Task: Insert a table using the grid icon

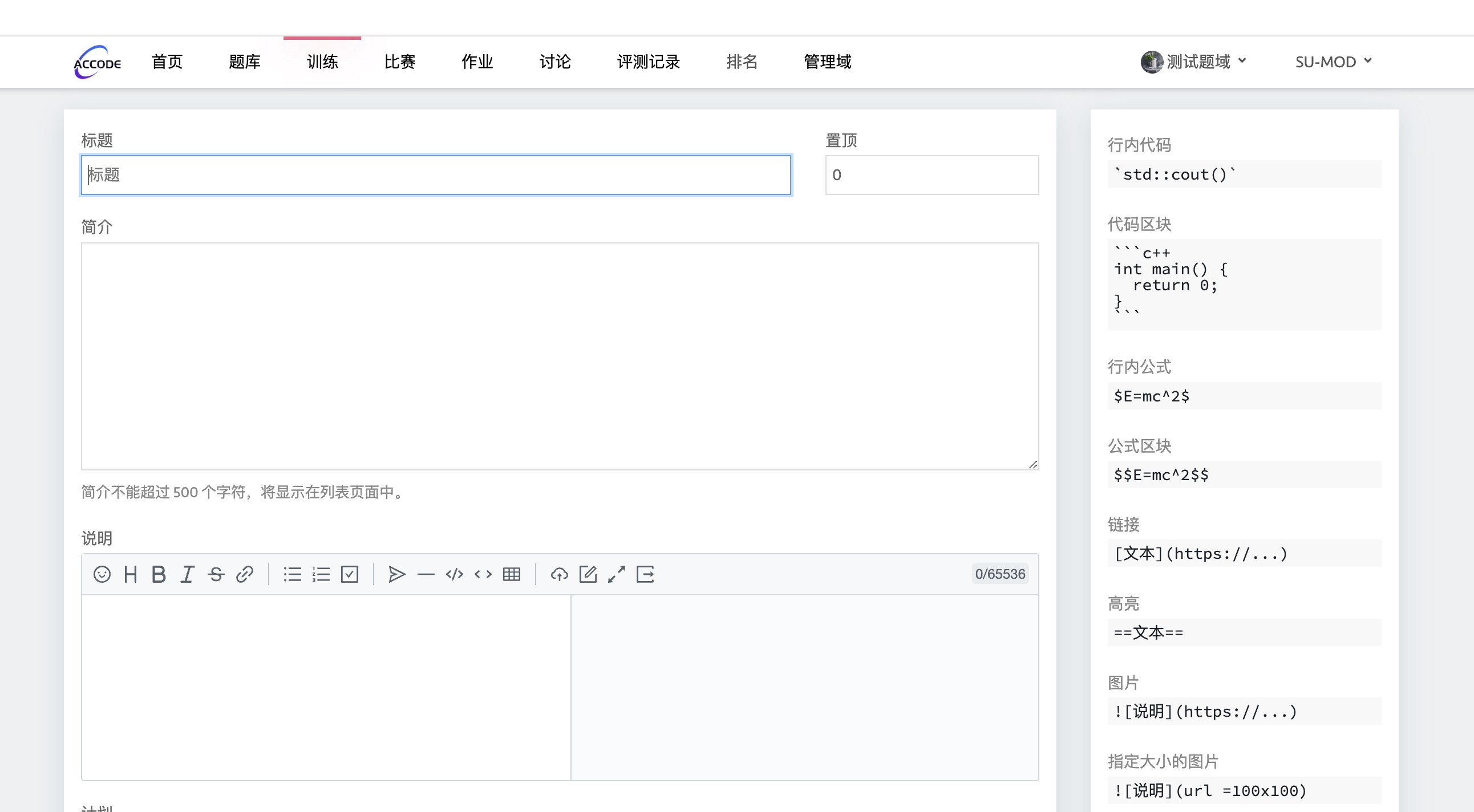Action: [x=512, y=574]
